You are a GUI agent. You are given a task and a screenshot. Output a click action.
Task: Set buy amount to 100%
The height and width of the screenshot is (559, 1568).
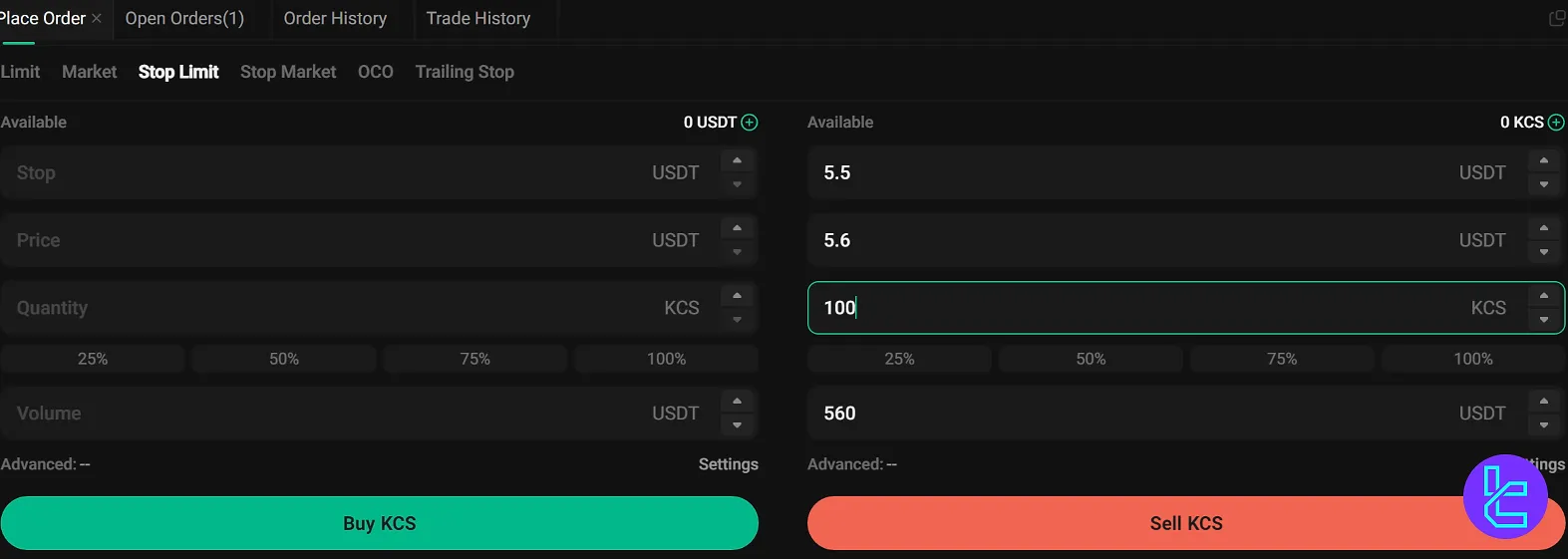tap(667, 359)
